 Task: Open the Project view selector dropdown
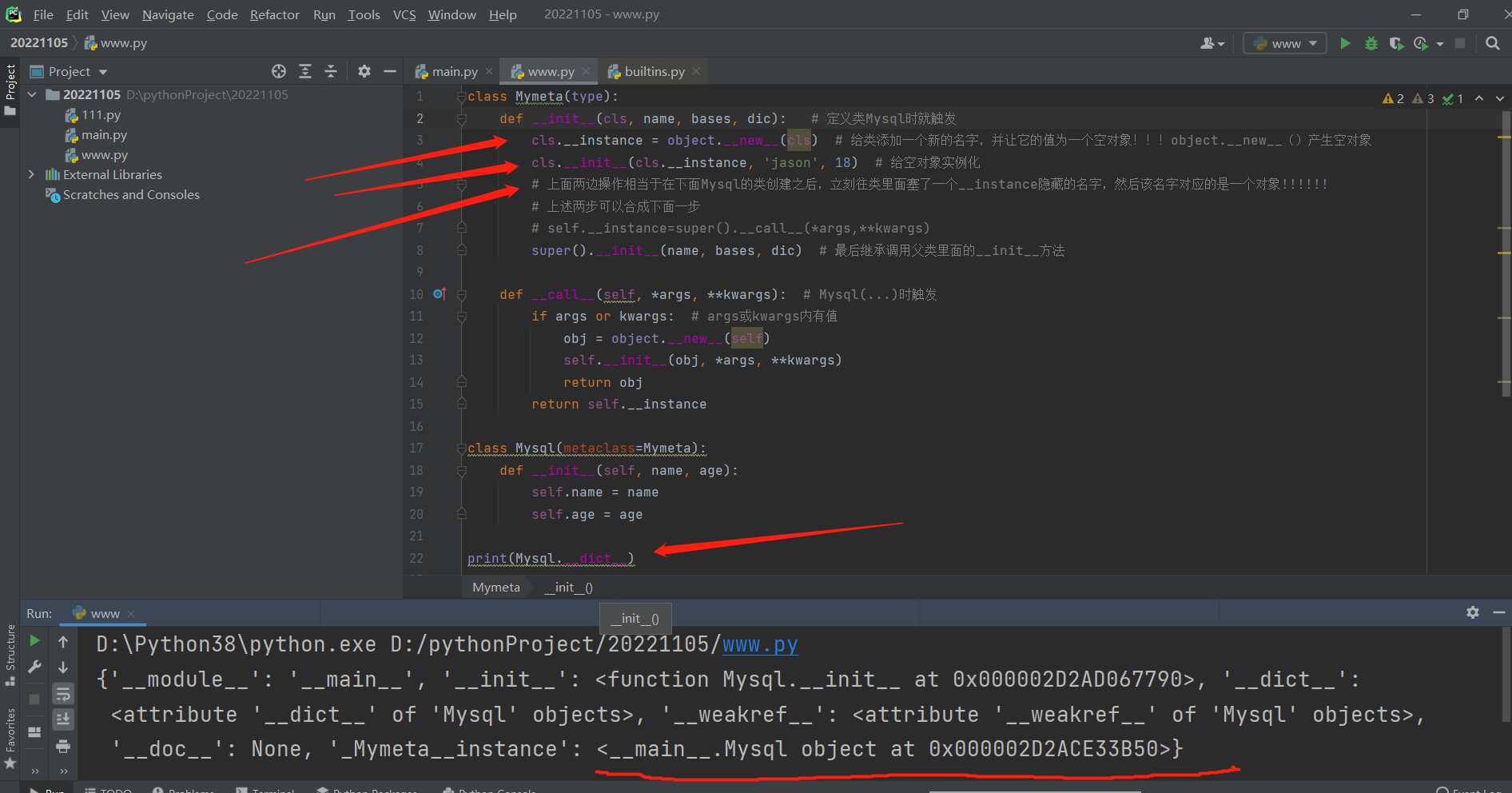click(x=69, y=71)
